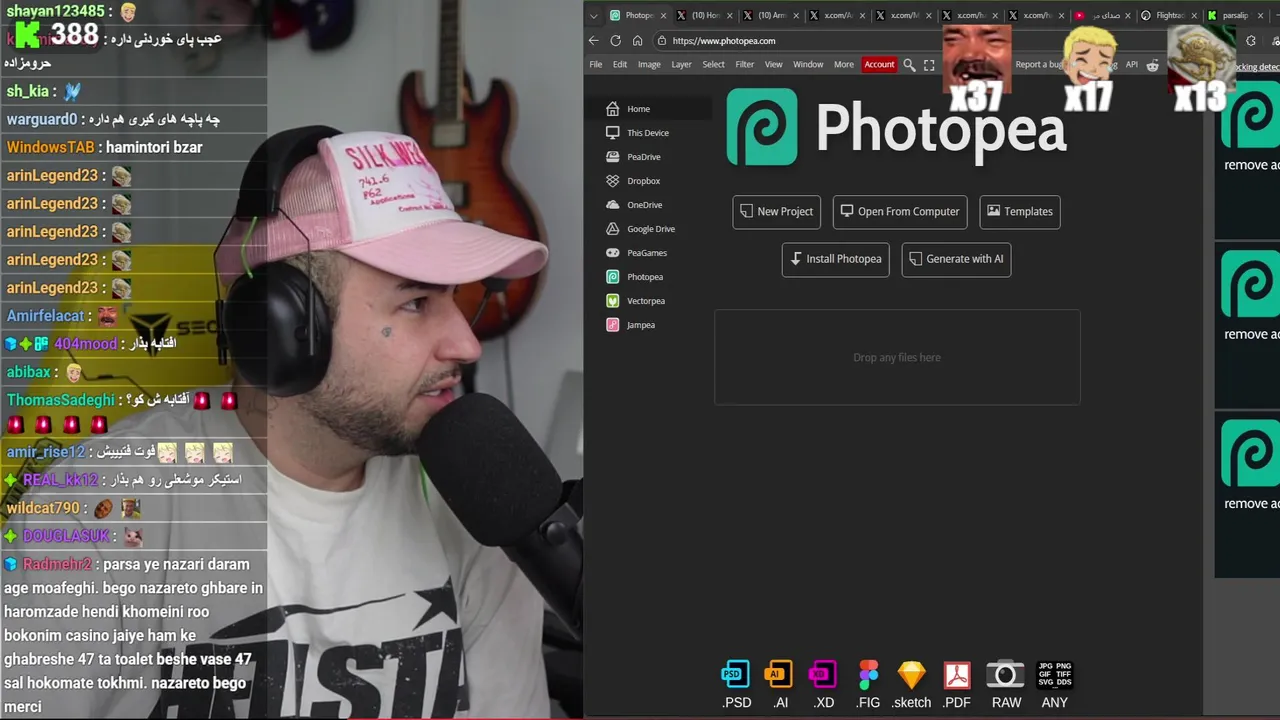
Task: Click the .sketch format icon
Action: [912, 676]
